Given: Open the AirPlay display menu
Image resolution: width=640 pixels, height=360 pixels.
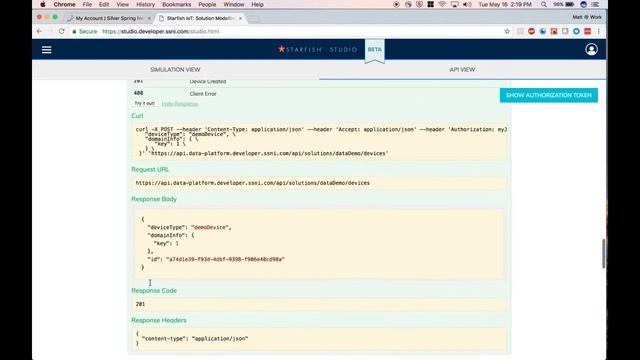Looking at the screenshot, I should (x=454, y=4).
